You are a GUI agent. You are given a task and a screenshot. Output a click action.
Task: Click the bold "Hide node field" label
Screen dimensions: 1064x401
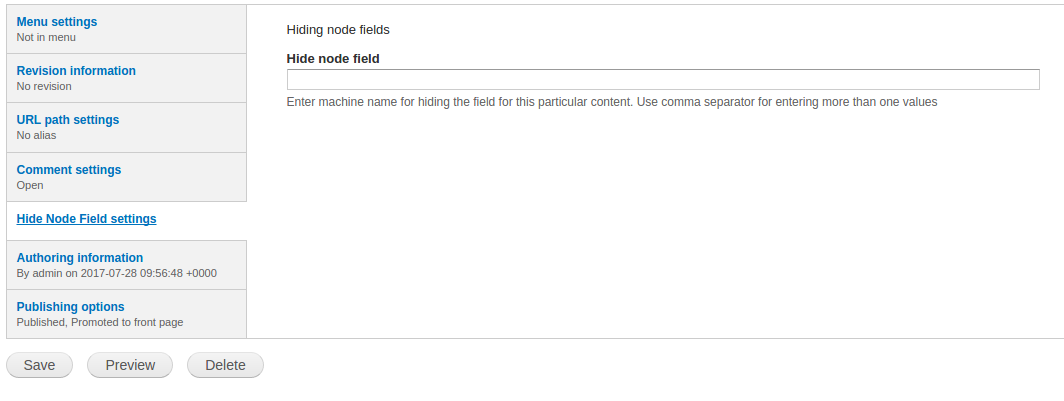(x=333, y=59)
